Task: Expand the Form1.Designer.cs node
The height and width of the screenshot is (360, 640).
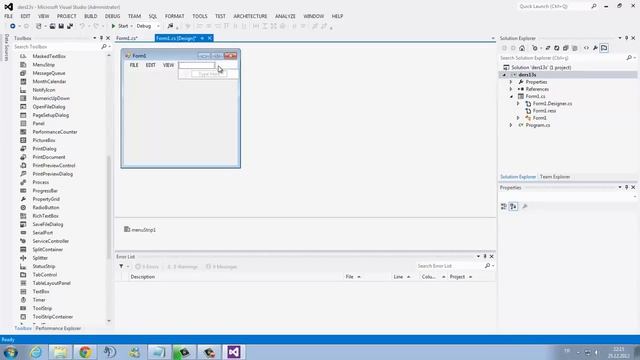Action: 518,104
